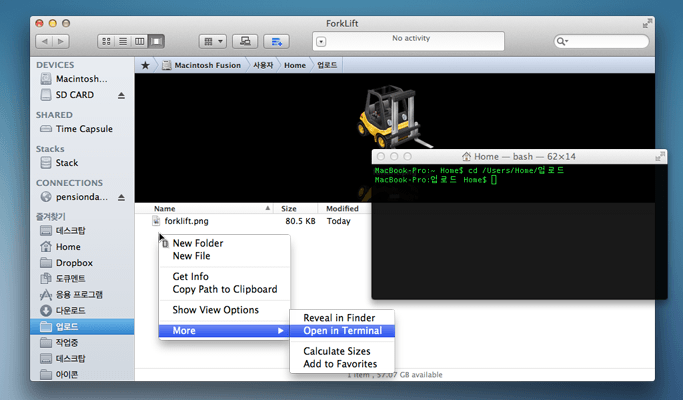The image size is (683, 400).
Task: Click the favorites star in path bar
Action: 145,65
